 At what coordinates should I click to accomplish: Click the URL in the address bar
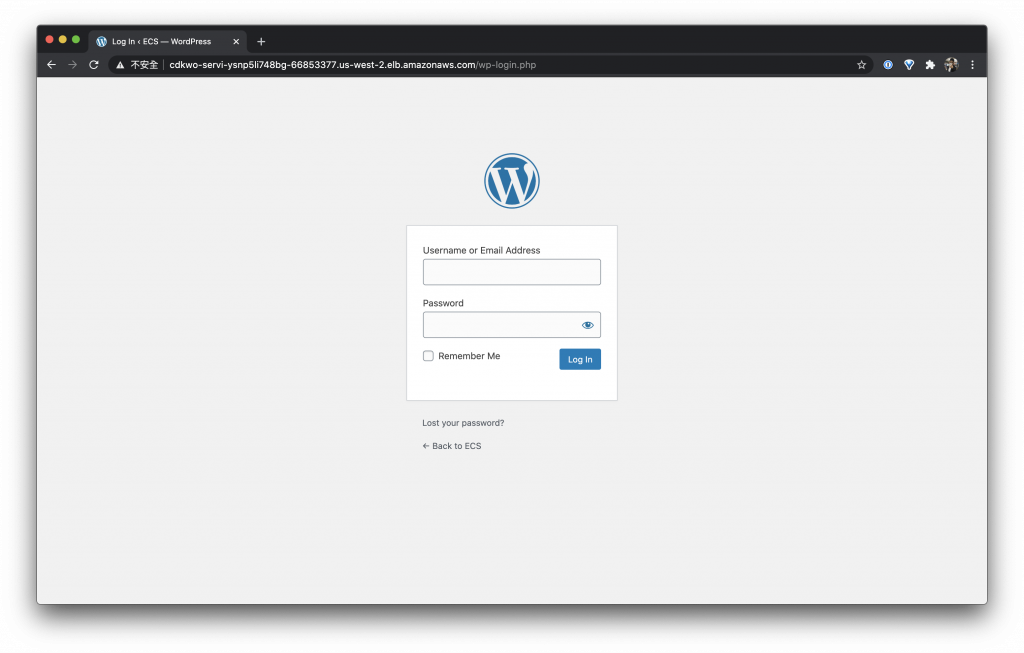pyautogui.click(x=353, y=65)
